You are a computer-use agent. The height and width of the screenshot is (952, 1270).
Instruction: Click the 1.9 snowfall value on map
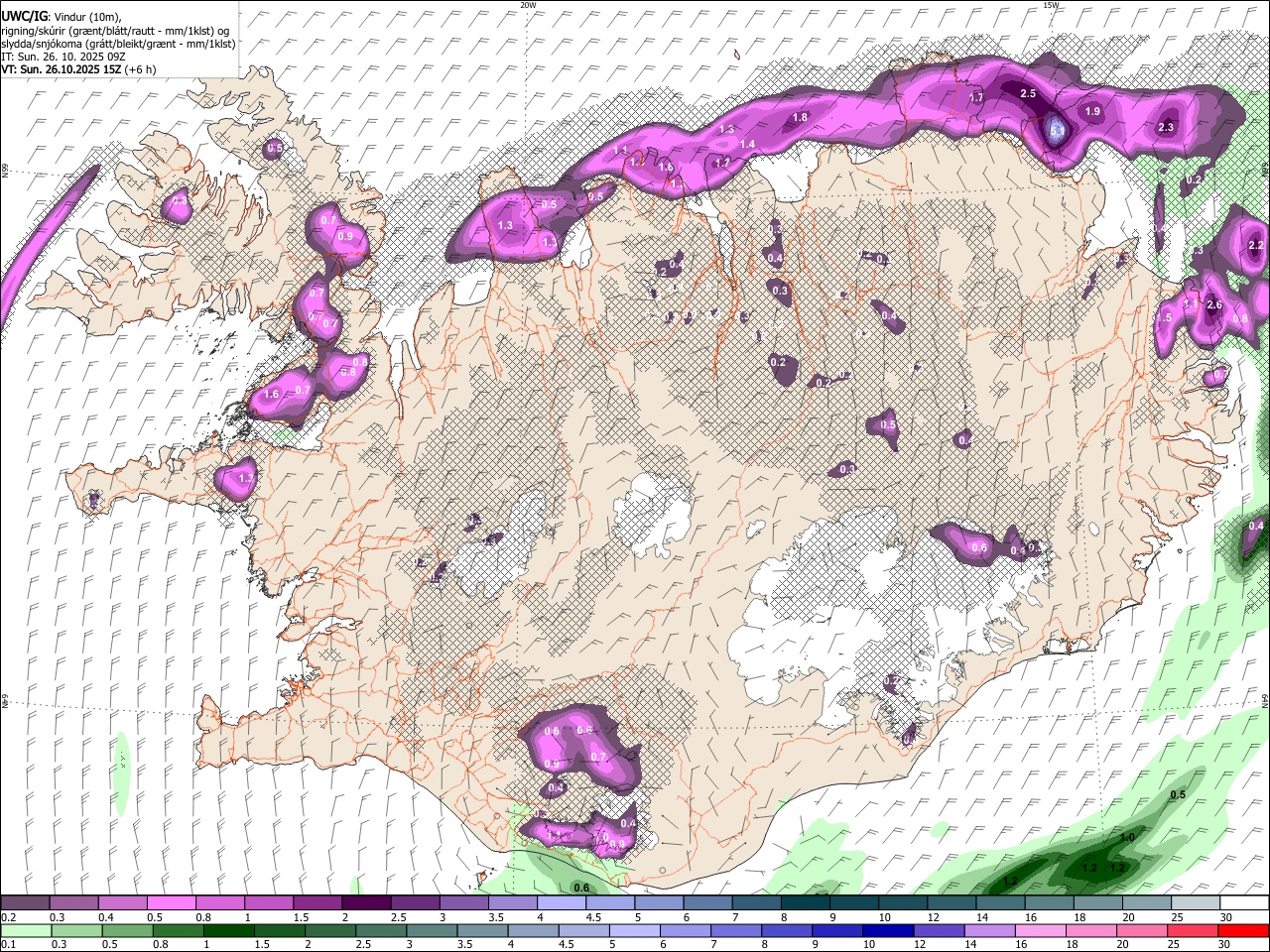(x=1092, y=111)
